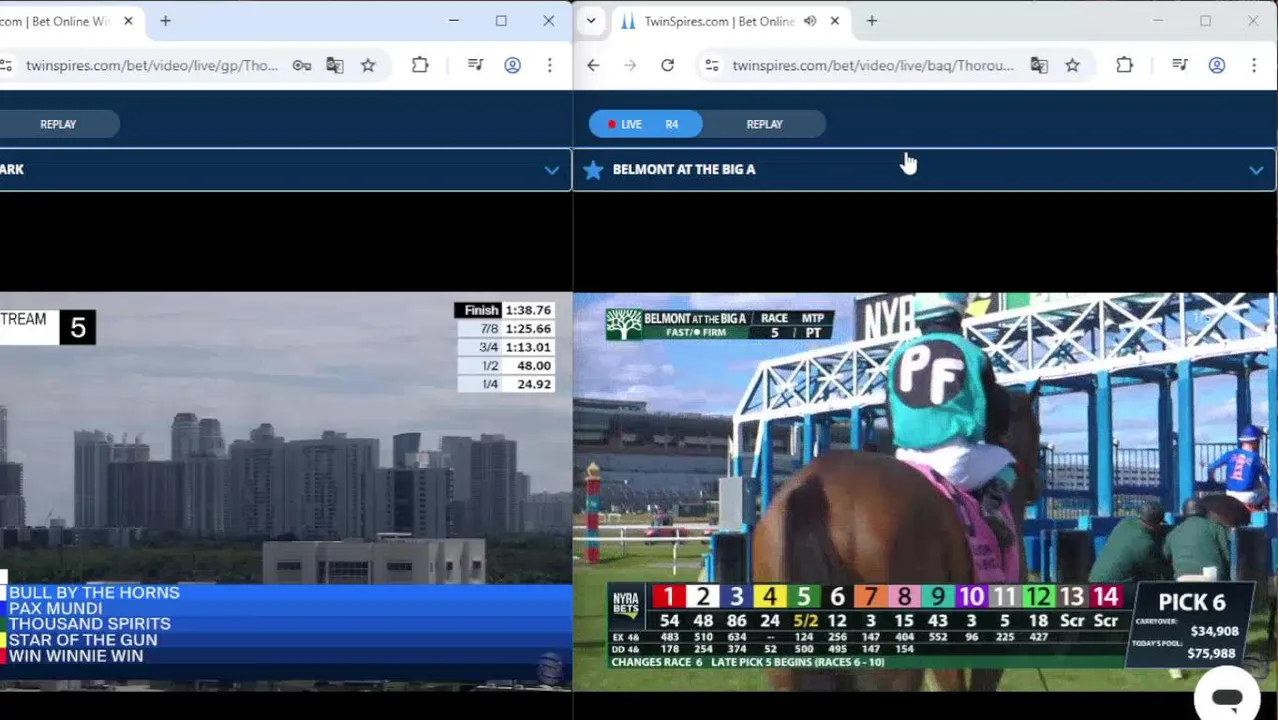Image resolution: width=1278 pixels, height=720 pixels.
Task: Click translate icon in right address bar
Action: [x=1039, y=66]
